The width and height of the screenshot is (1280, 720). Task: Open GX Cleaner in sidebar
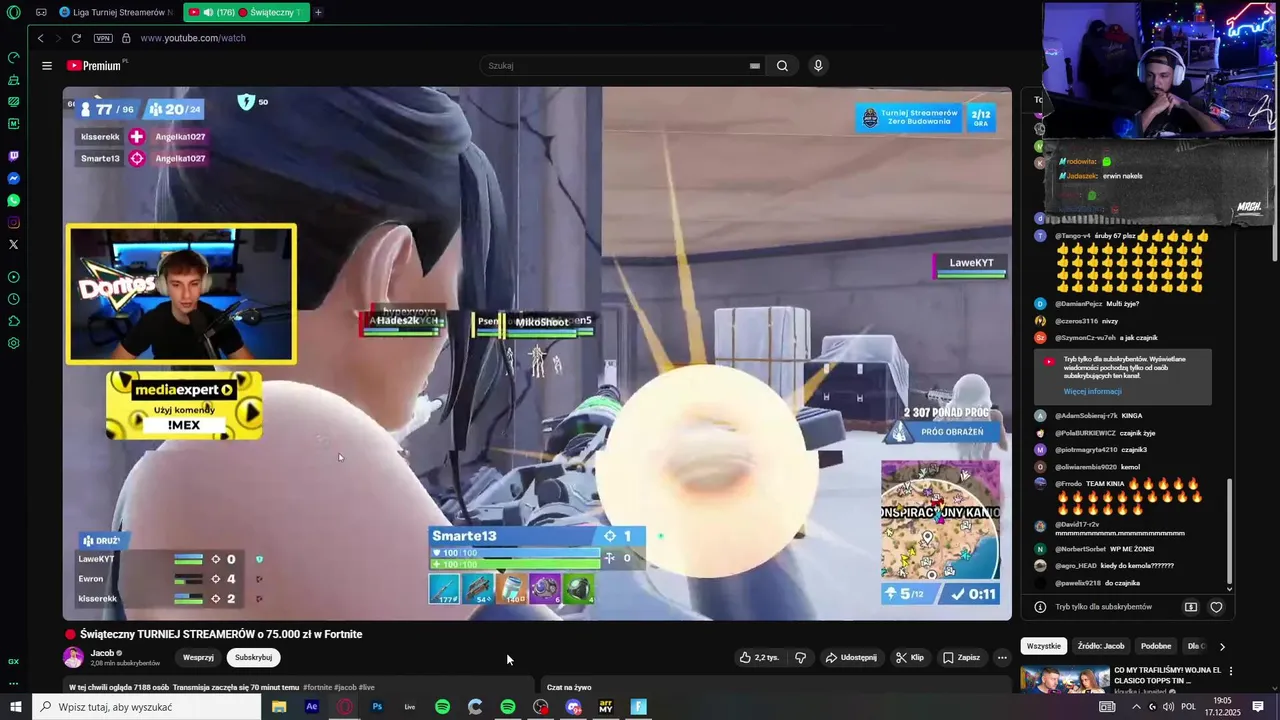13,79
